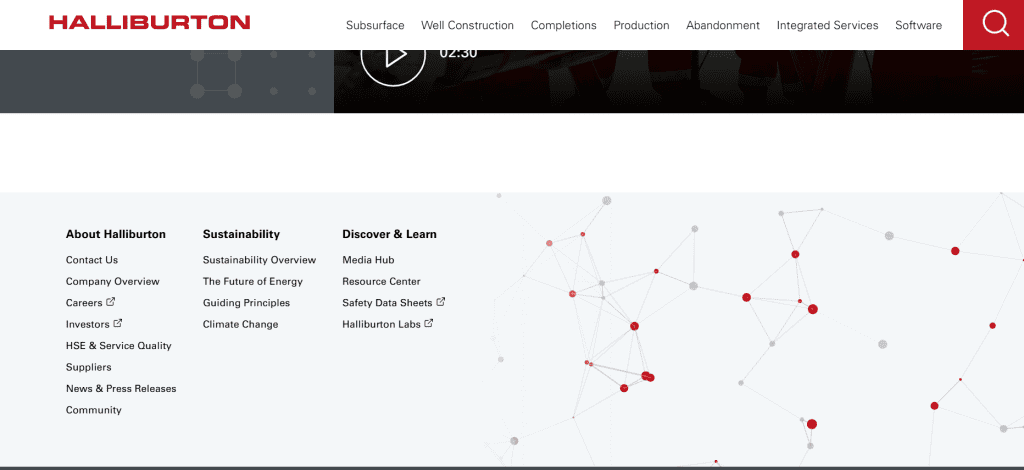Click external link icon beside Investors

[118, 323]
